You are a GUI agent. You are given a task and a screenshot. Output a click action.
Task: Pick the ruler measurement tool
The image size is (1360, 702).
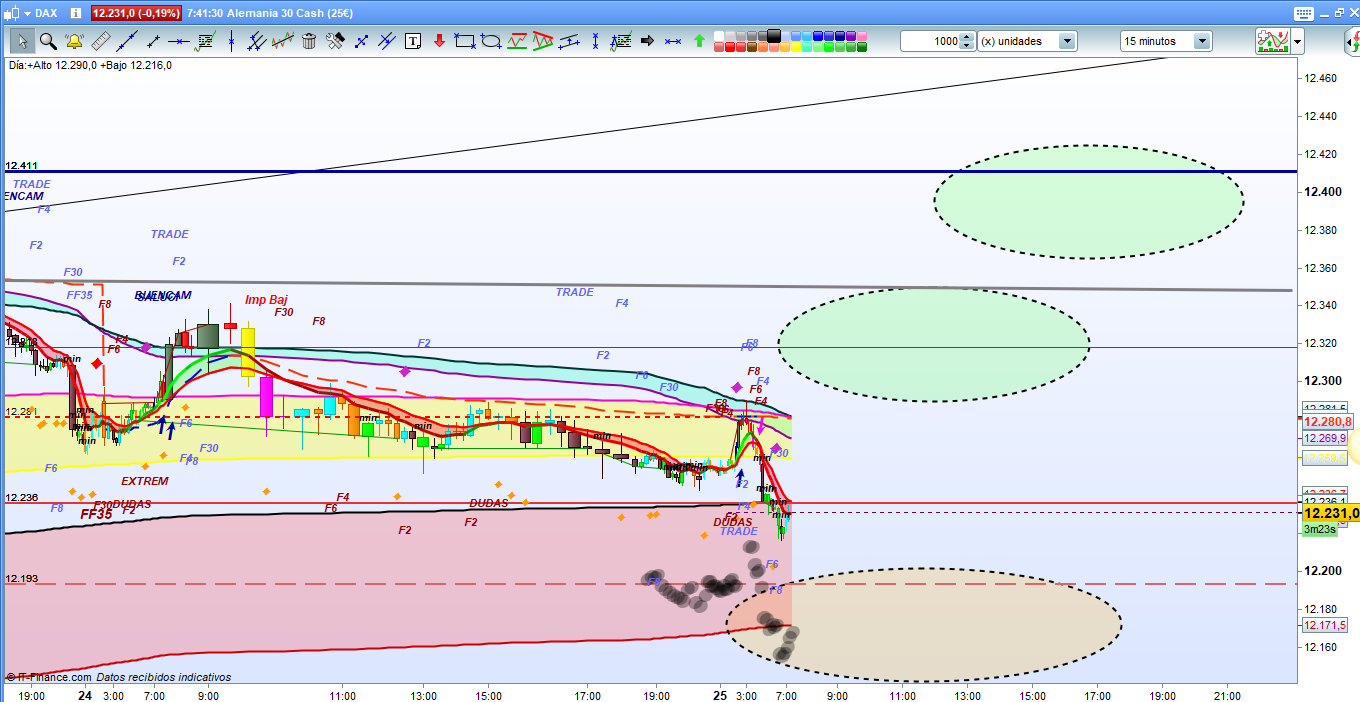[x=100, y=41]
